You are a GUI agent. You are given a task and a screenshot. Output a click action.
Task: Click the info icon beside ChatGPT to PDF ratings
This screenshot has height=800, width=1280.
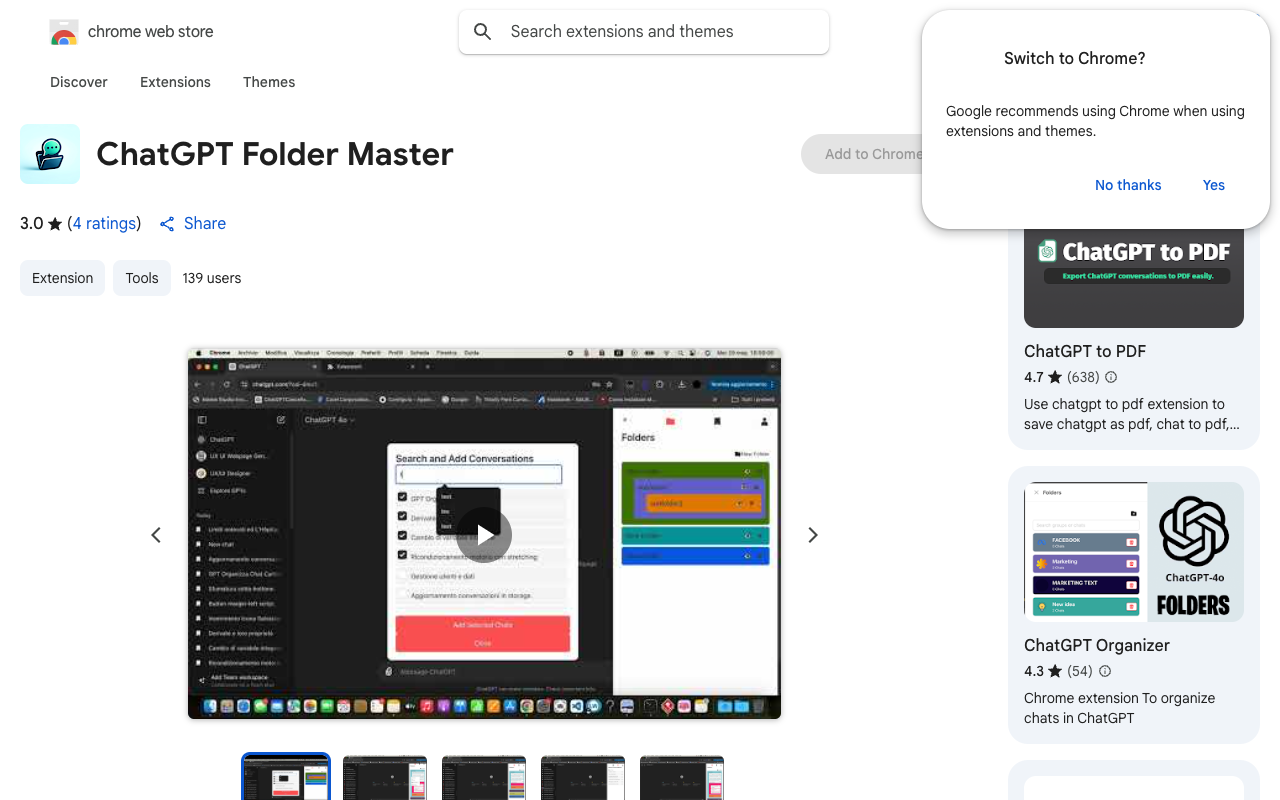[1111, 377]
